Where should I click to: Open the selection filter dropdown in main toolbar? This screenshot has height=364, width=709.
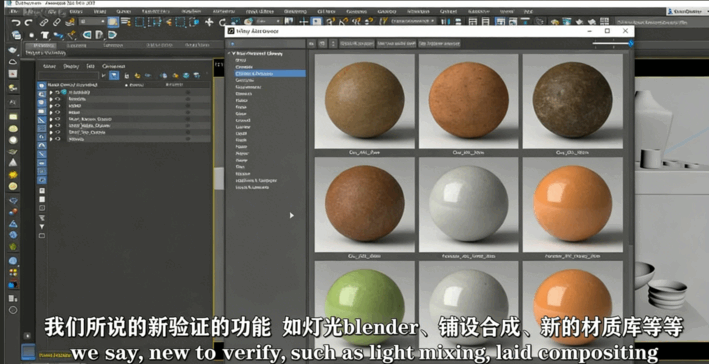[x=92, y=22]
